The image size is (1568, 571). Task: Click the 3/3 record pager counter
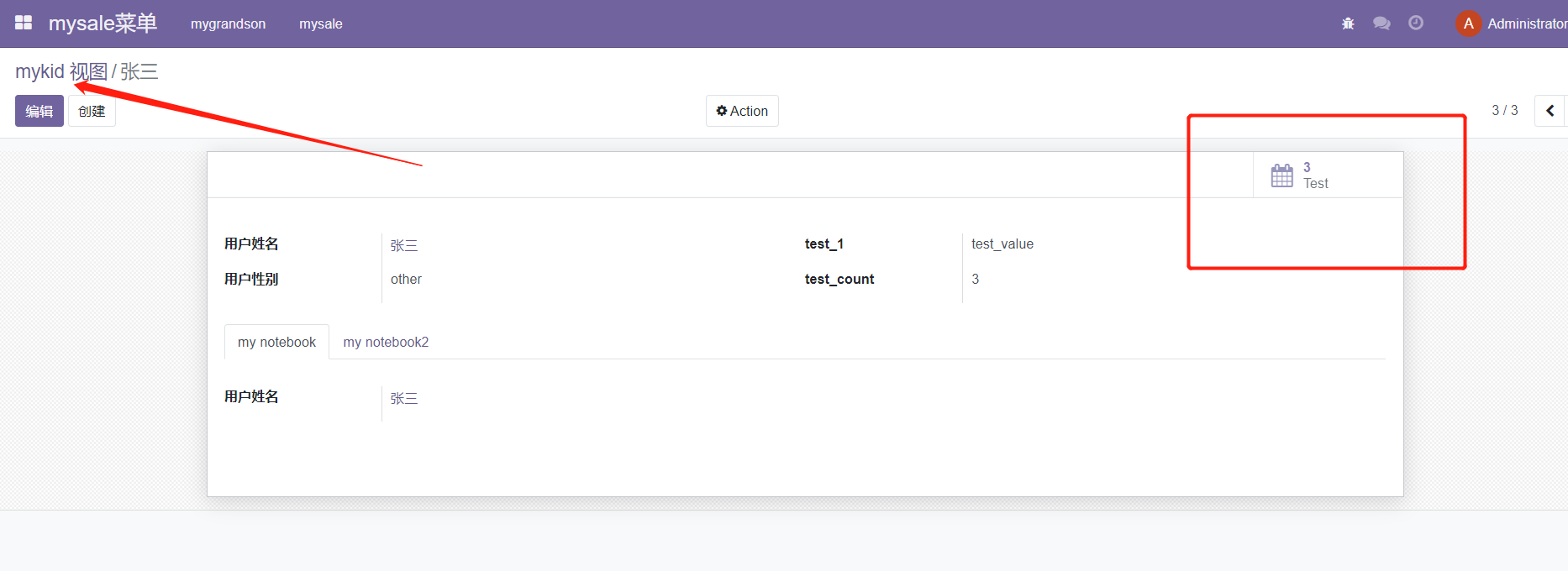click(1505, 110)
